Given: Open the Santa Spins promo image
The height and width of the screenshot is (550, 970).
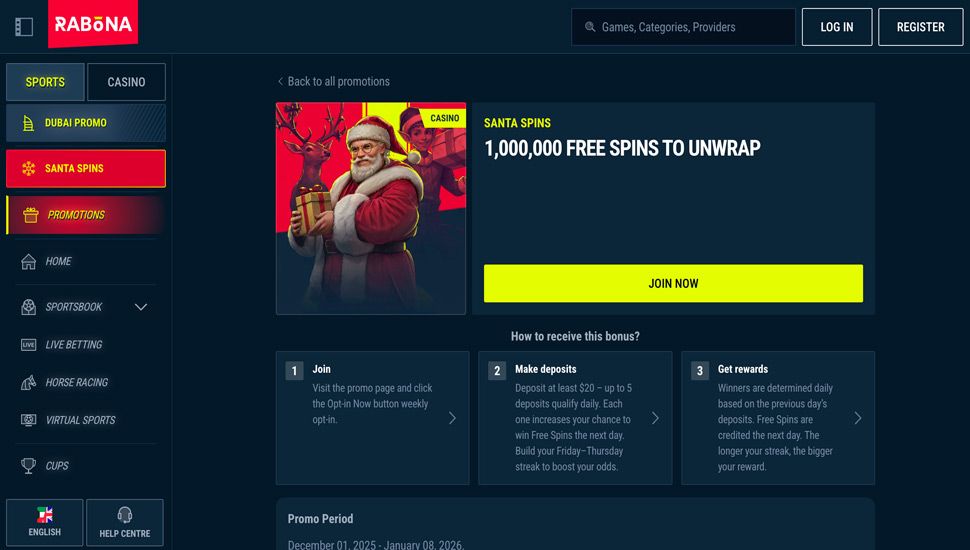Looking at the screenshot, I should (x=371, y=208).
